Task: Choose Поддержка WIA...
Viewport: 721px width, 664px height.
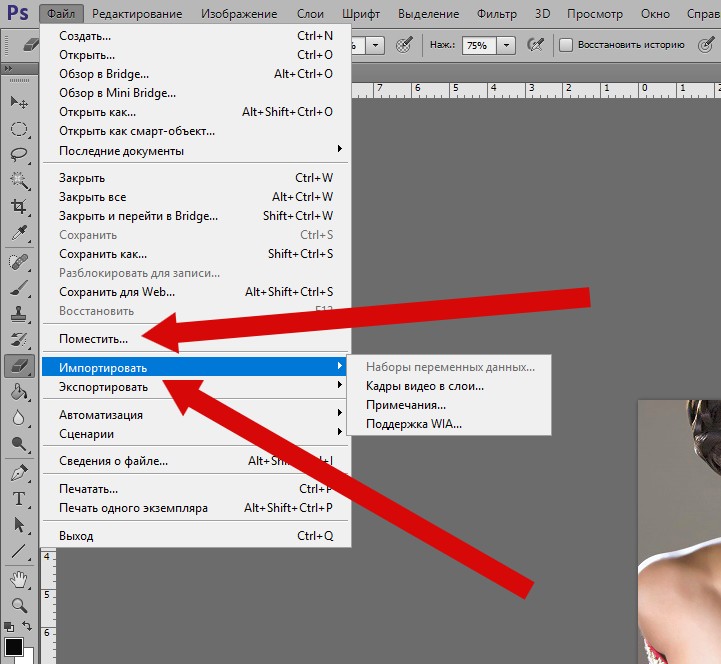Action: pos(449,424)
